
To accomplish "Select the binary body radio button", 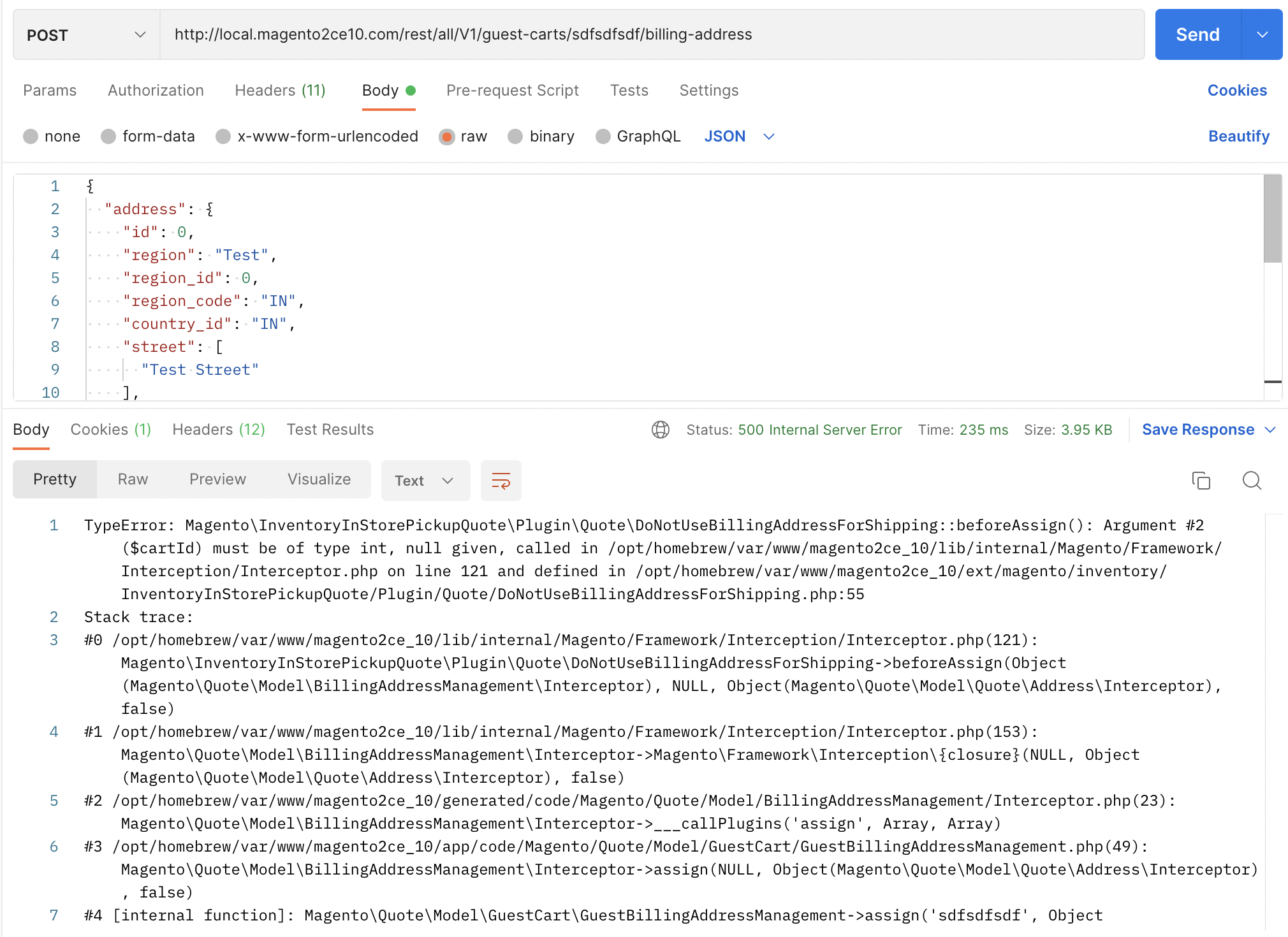I will pyautogui.click(x=515, y=136).
